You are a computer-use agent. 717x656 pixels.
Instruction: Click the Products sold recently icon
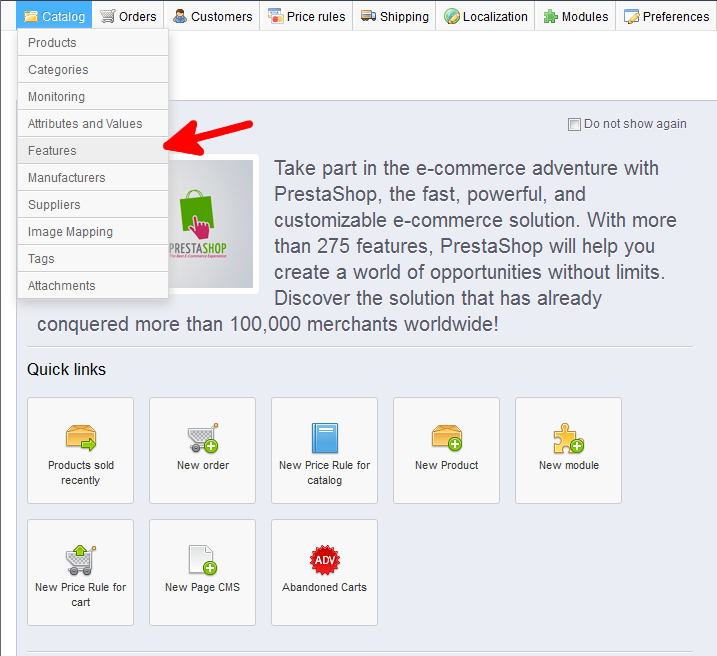point(80,437)
